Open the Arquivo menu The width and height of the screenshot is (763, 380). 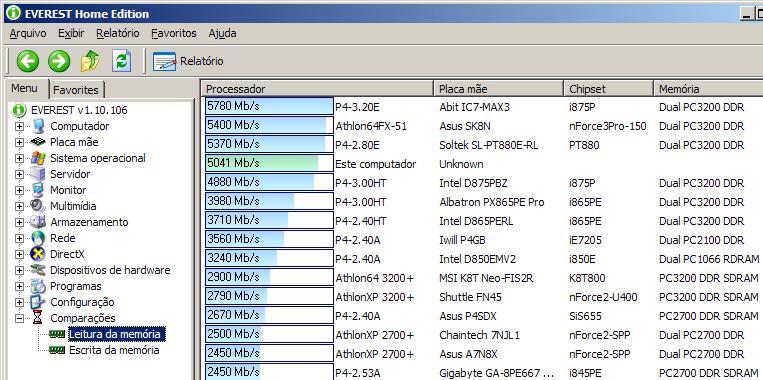click(x=28, y=33)
